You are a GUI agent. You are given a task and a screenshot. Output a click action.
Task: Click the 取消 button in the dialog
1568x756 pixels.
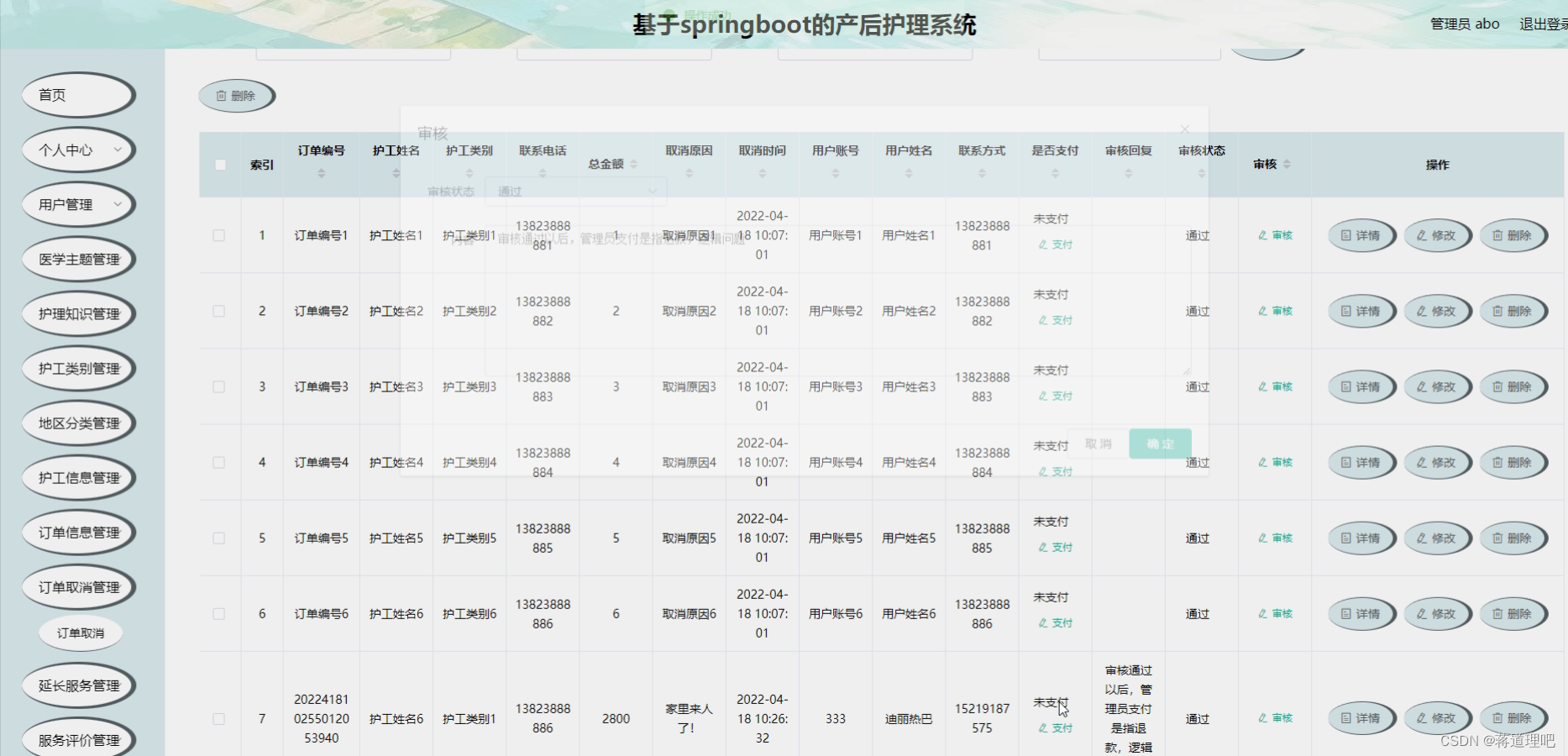1098,444
